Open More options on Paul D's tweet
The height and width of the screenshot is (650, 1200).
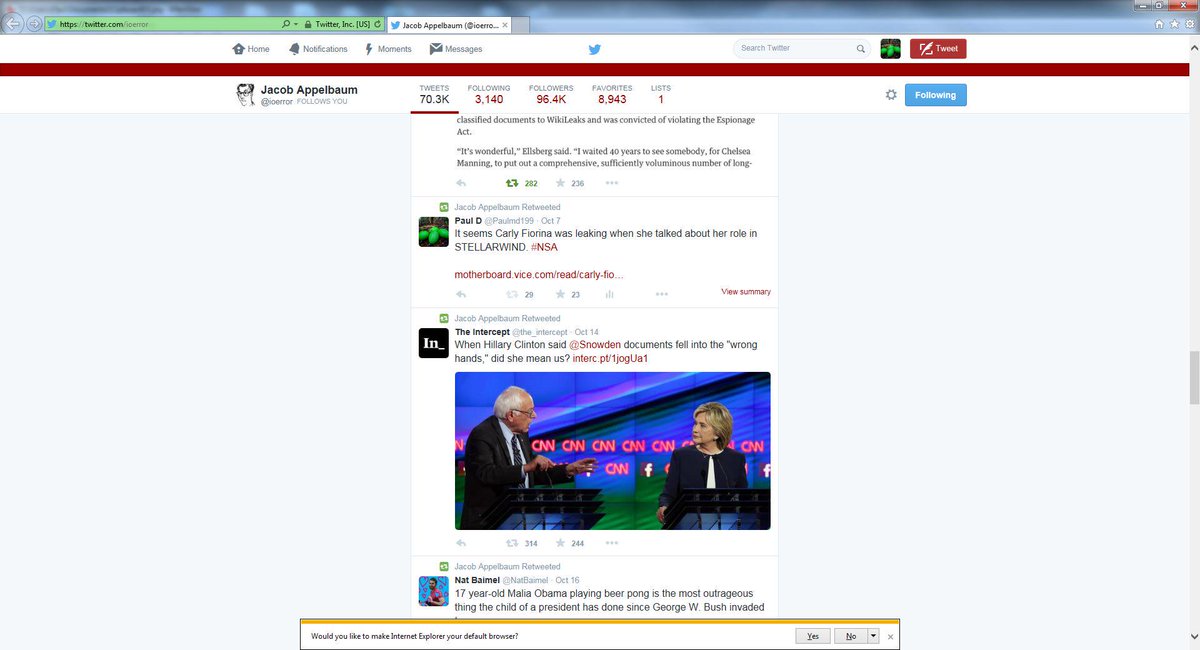(661, 294)
